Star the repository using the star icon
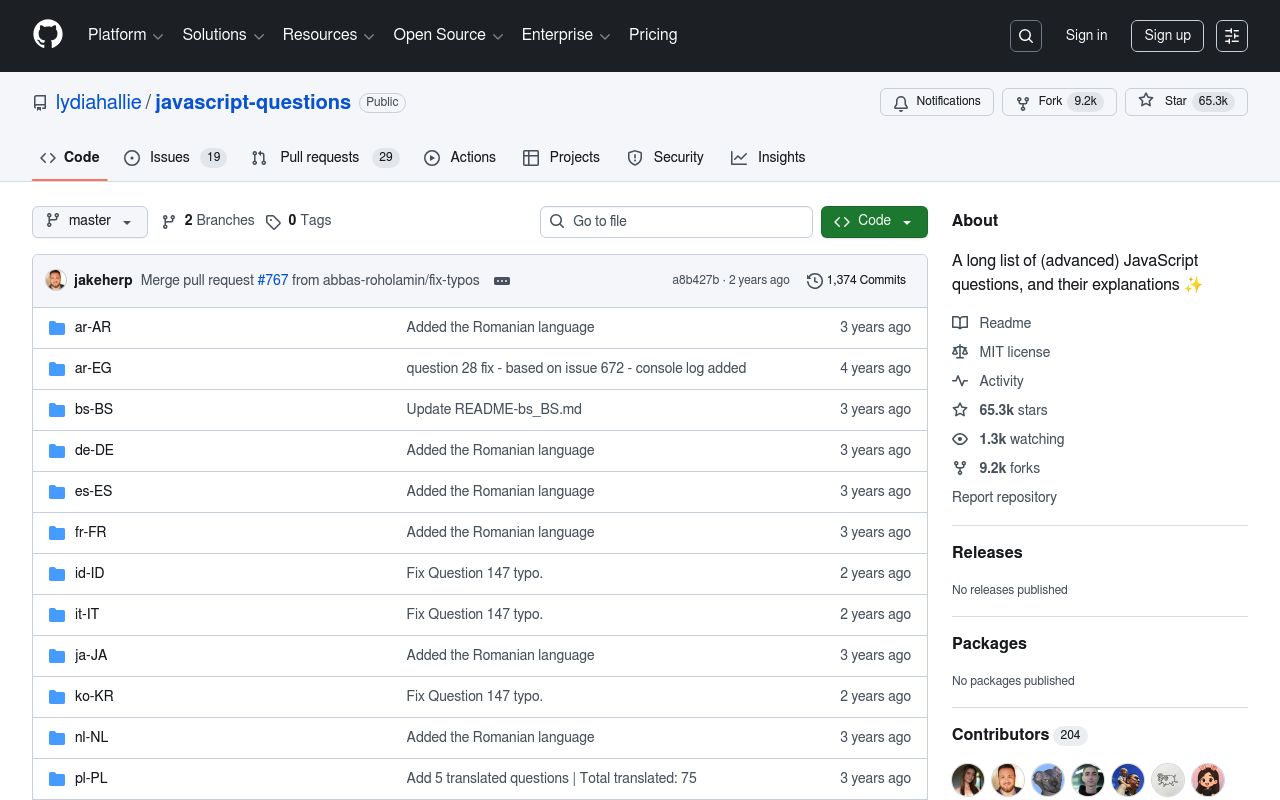1280x800 pixels. click(1146, 101)
